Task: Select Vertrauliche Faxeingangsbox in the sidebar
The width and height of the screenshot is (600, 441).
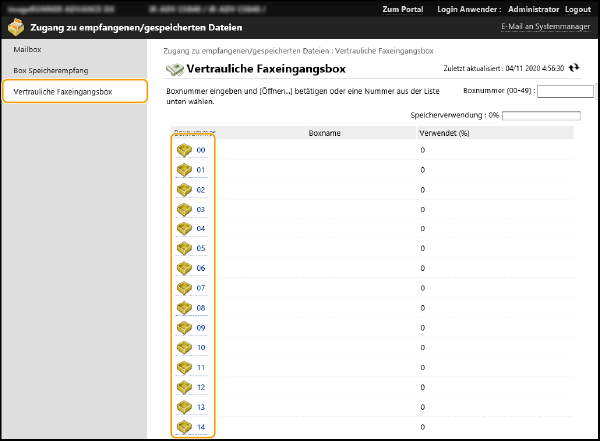Action: pyautogui.click(x=62, y=92)
